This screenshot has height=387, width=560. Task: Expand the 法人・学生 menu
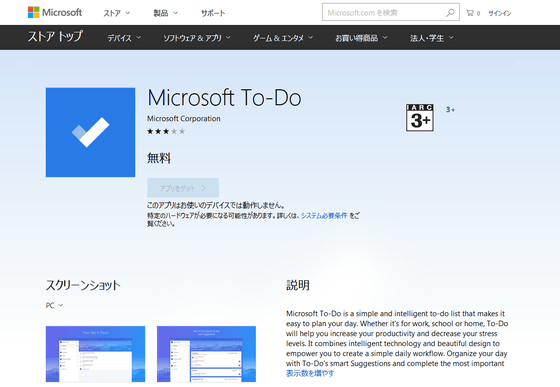tap(431, 38)
